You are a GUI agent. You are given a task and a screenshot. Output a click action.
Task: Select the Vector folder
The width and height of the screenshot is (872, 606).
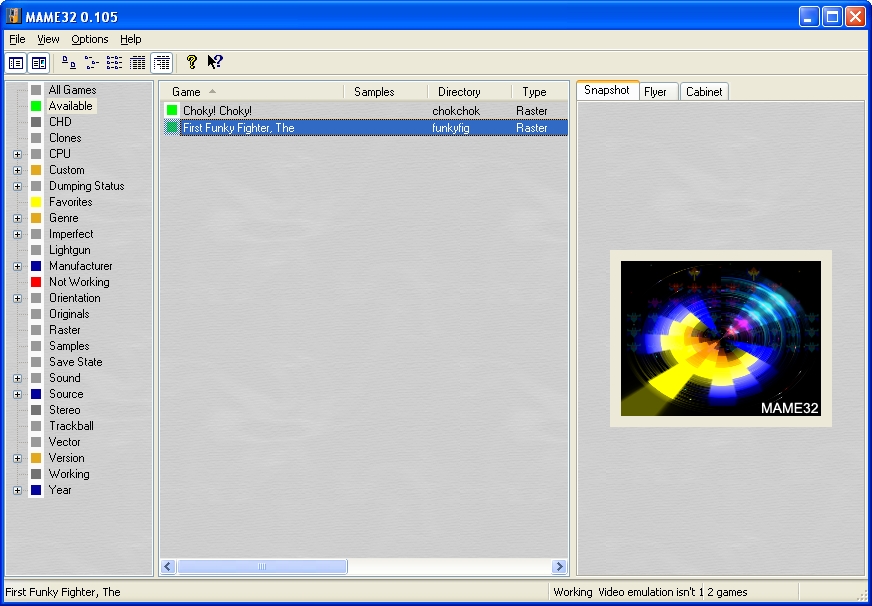pyautogui.click(x=65, y=443)
